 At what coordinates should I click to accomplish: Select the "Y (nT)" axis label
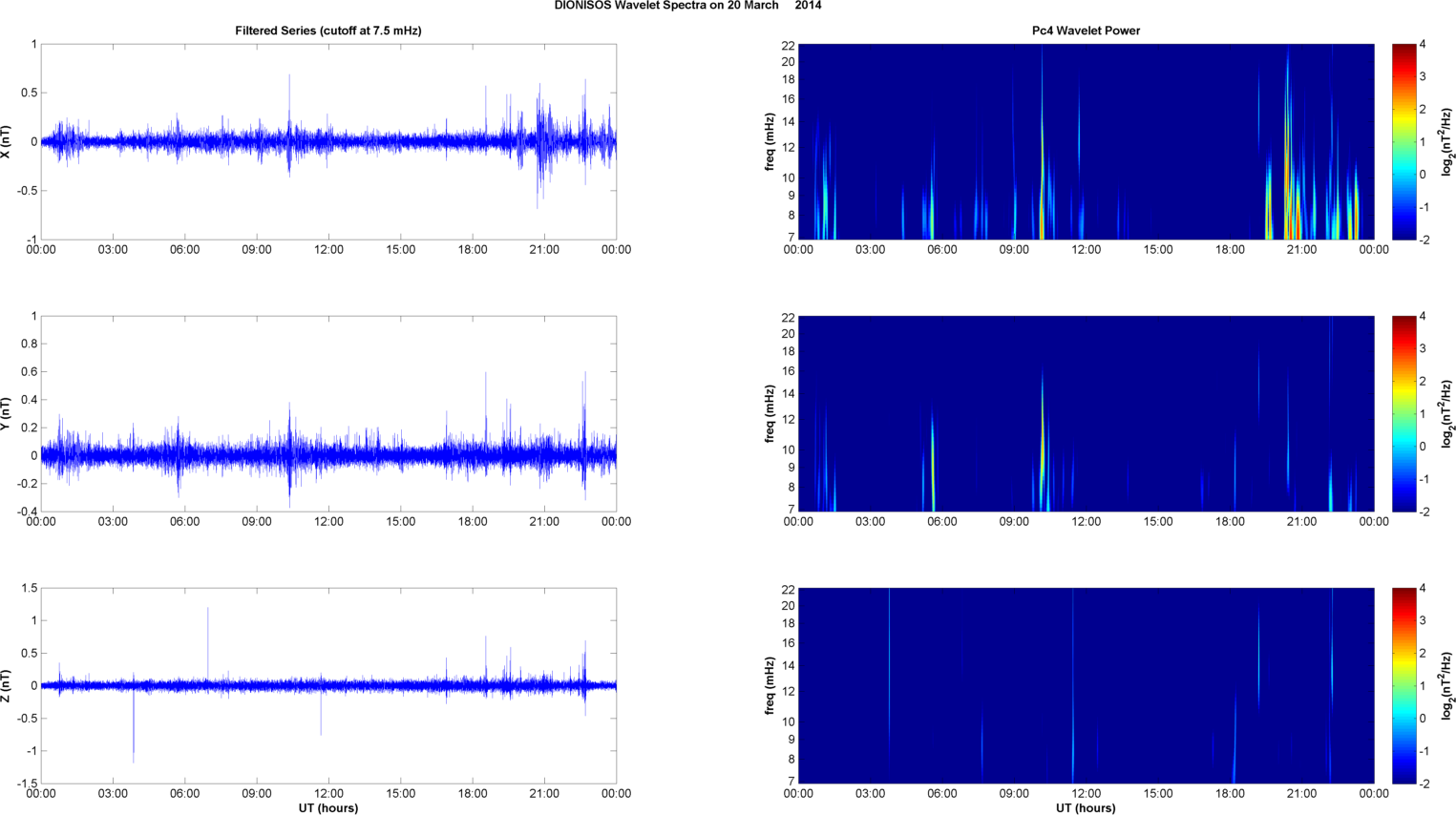point(7,414)
